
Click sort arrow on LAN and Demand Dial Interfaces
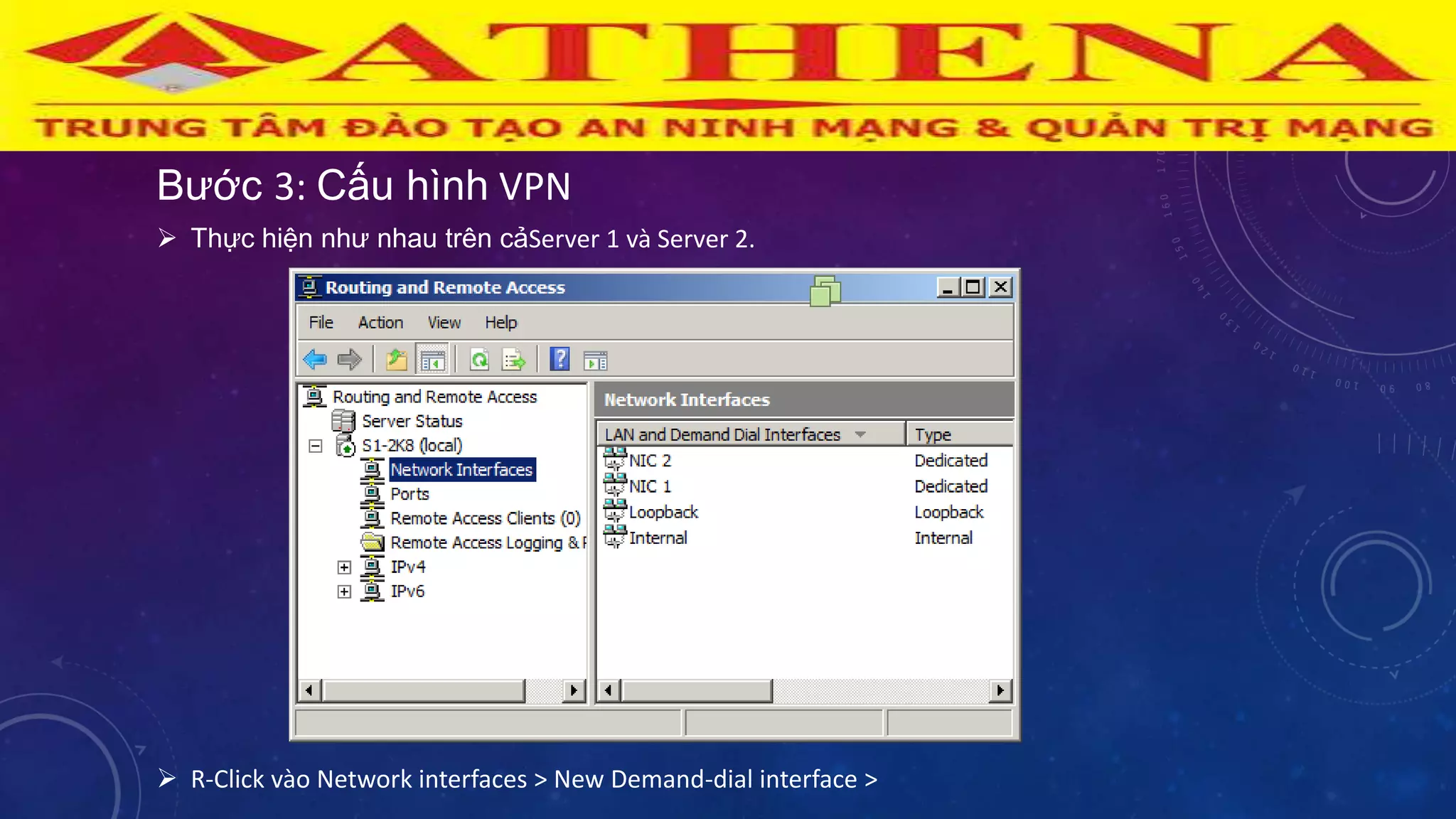pos(860,434)
